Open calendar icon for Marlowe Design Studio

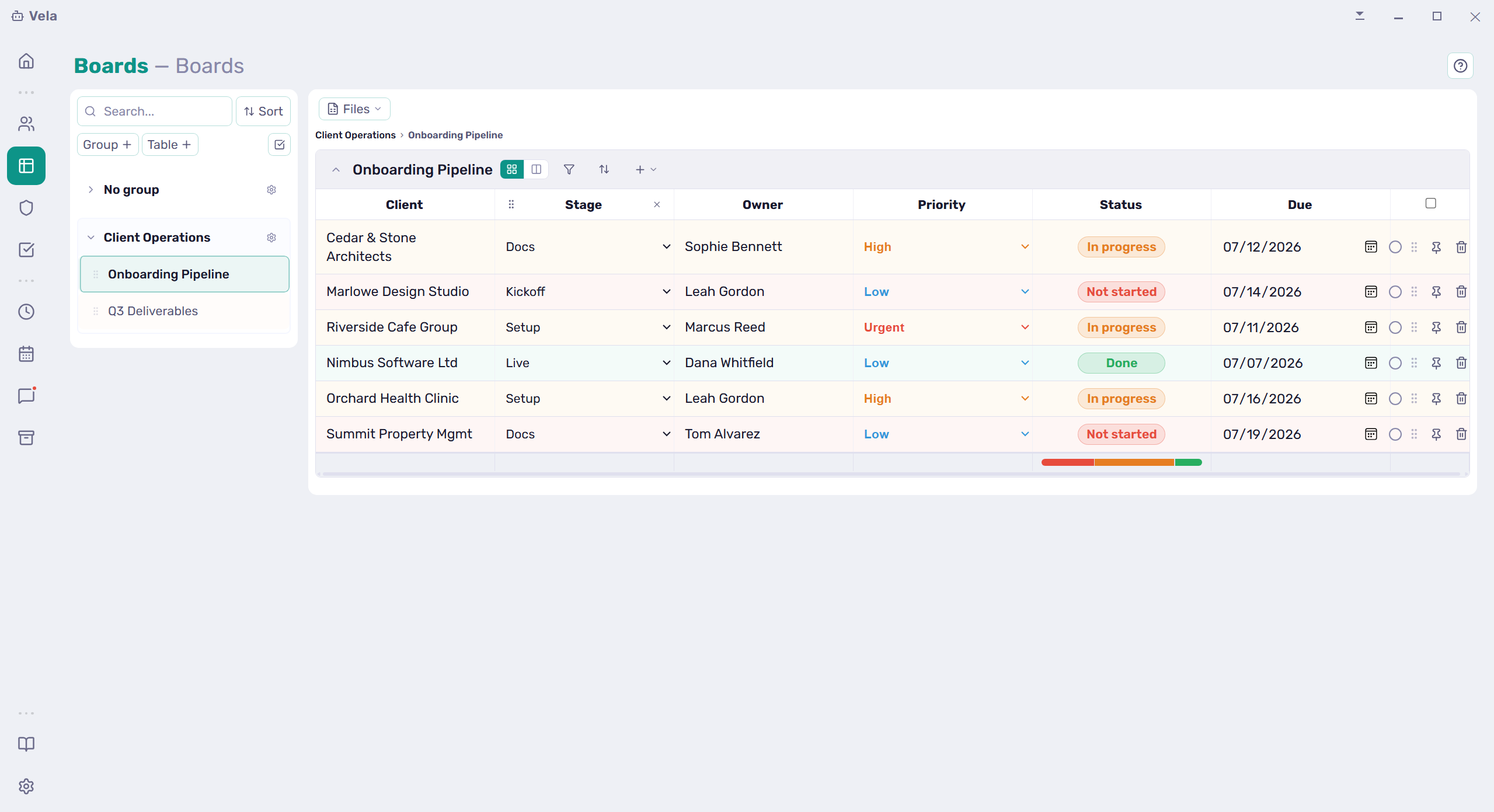point(1371,292)
